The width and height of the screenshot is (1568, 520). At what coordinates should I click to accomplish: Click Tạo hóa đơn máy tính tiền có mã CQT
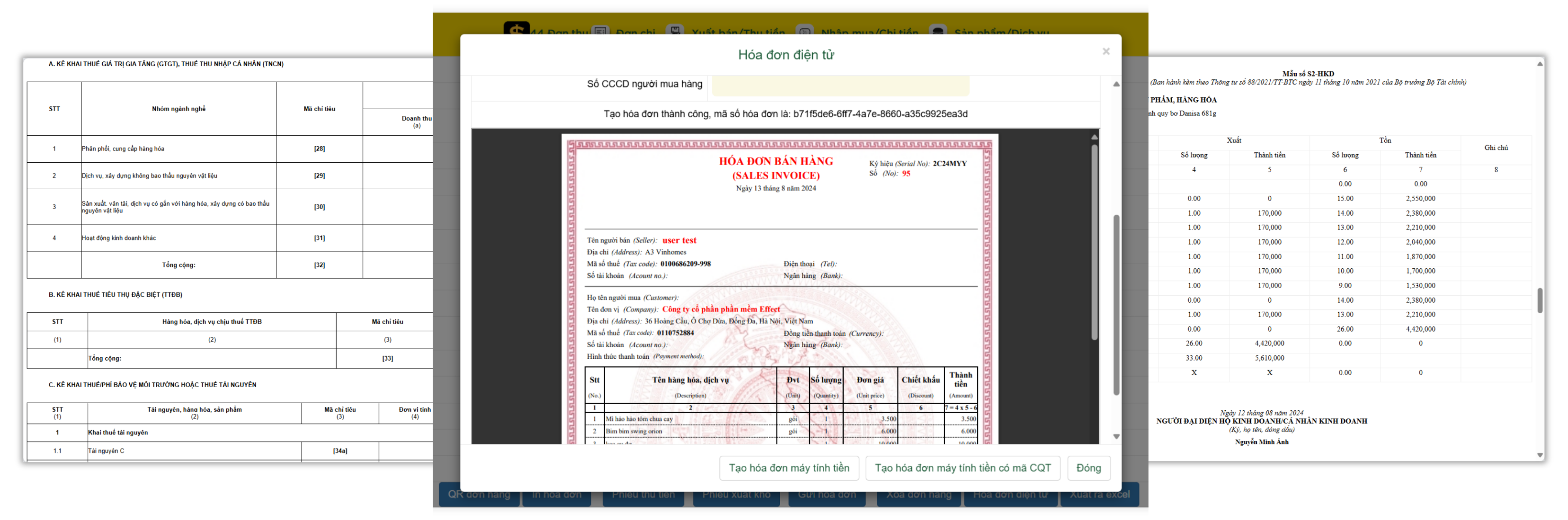click(962, 468)
